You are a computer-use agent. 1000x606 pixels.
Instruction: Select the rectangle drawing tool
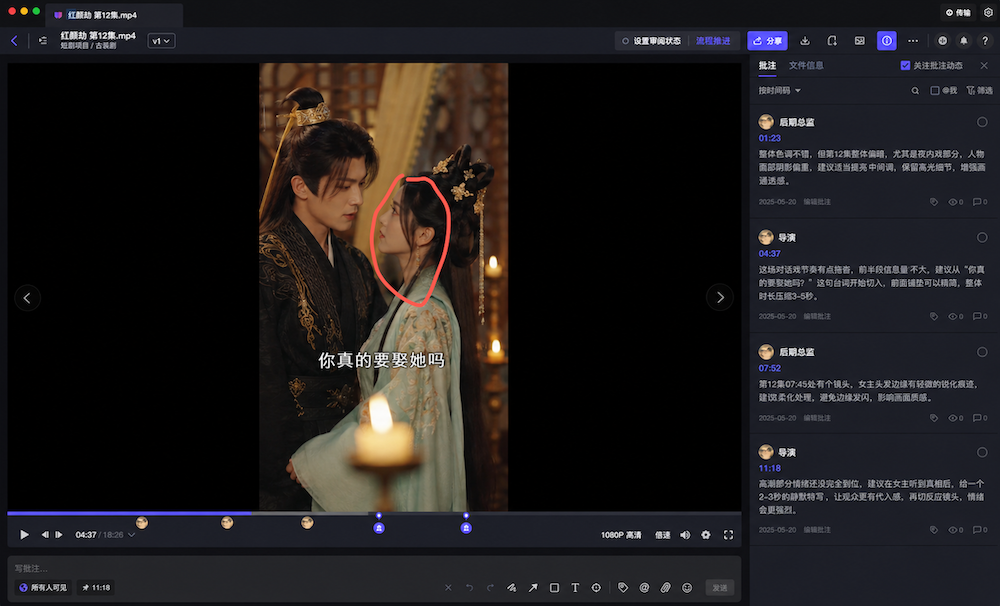(554, 588)
